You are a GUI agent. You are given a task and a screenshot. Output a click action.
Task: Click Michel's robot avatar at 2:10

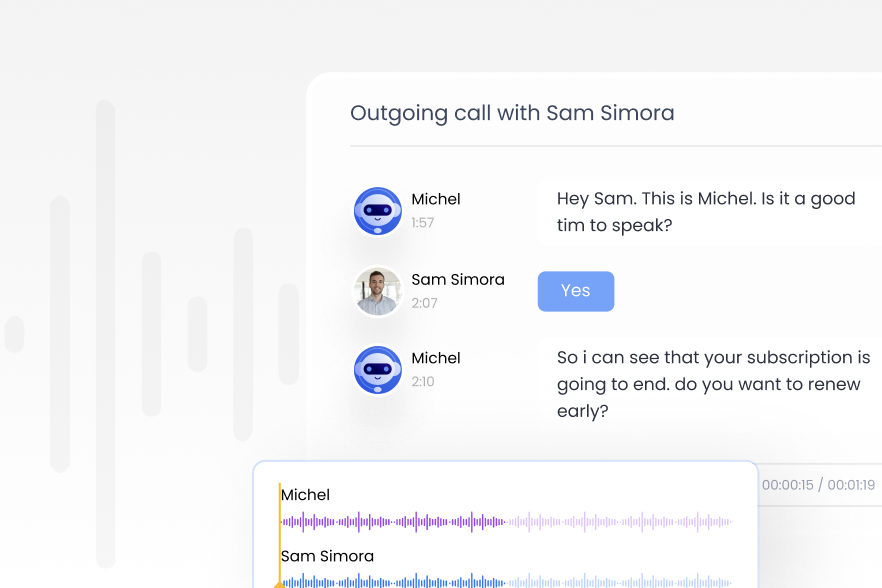[x=377, y=370]
